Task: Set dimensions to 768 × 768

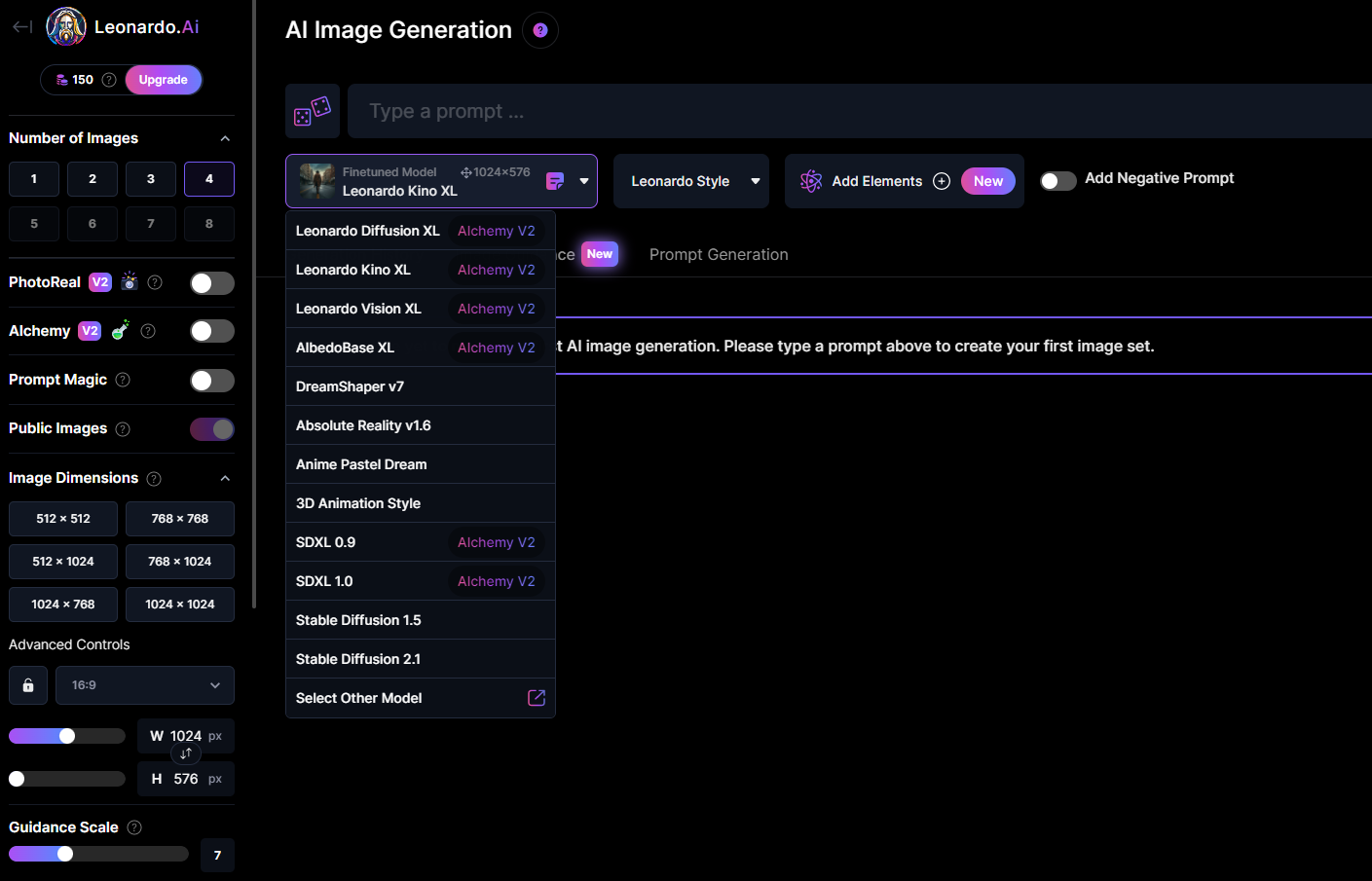Action: [x=180, y=519]
